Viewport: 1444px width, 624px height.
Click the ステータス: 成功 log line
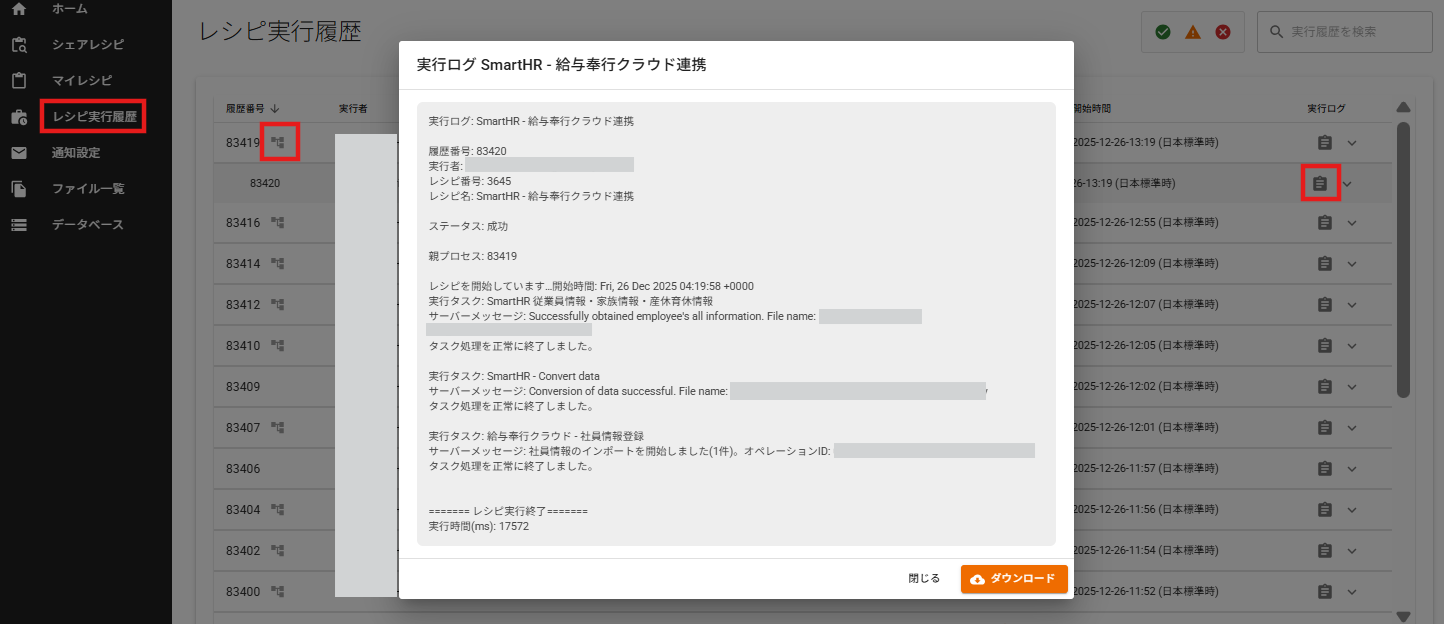[x=468, y=226]
